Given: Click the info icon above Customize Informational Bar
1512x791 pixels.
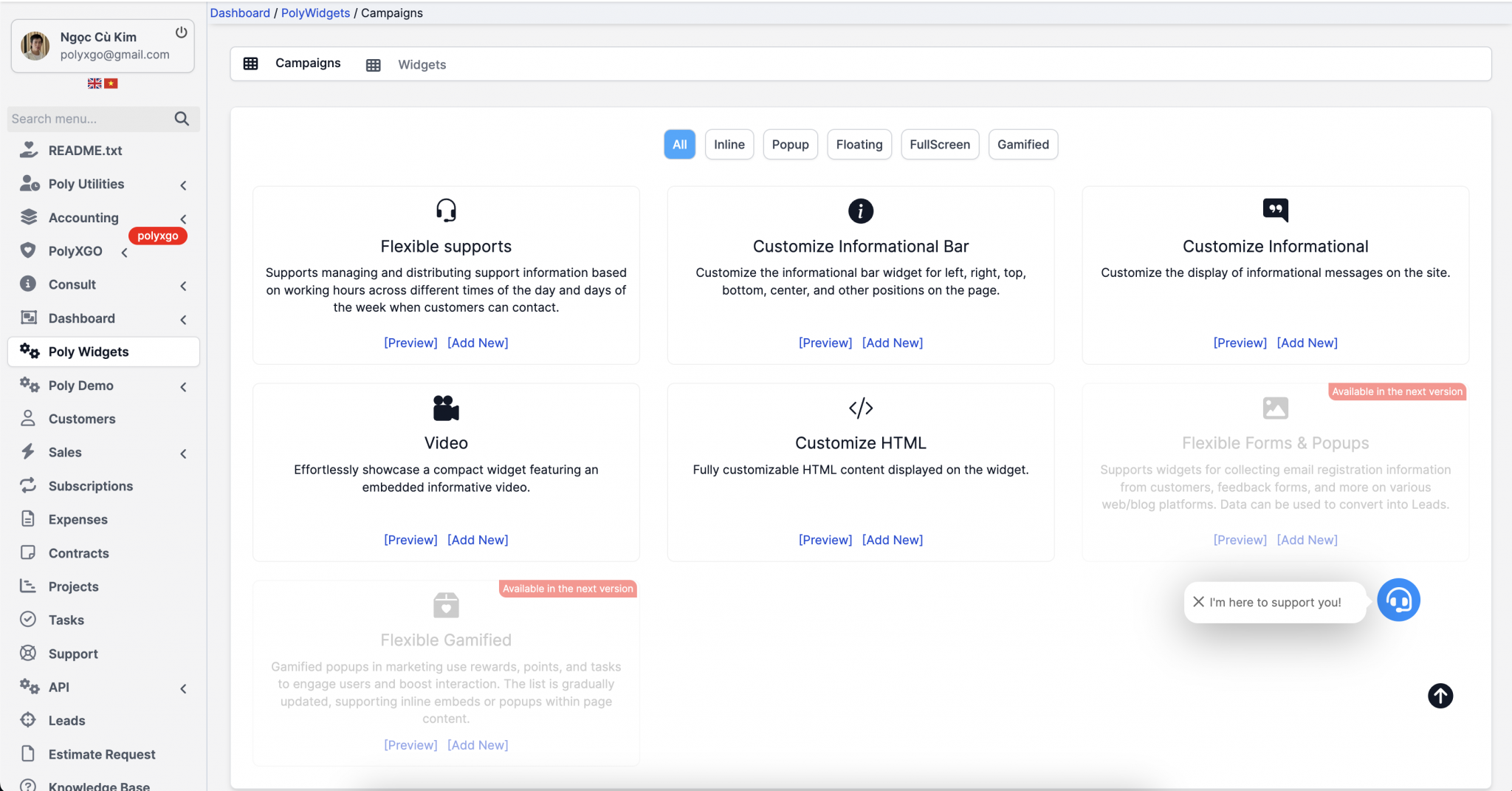Looking at the screenshot, I should [x=860, y=210].
